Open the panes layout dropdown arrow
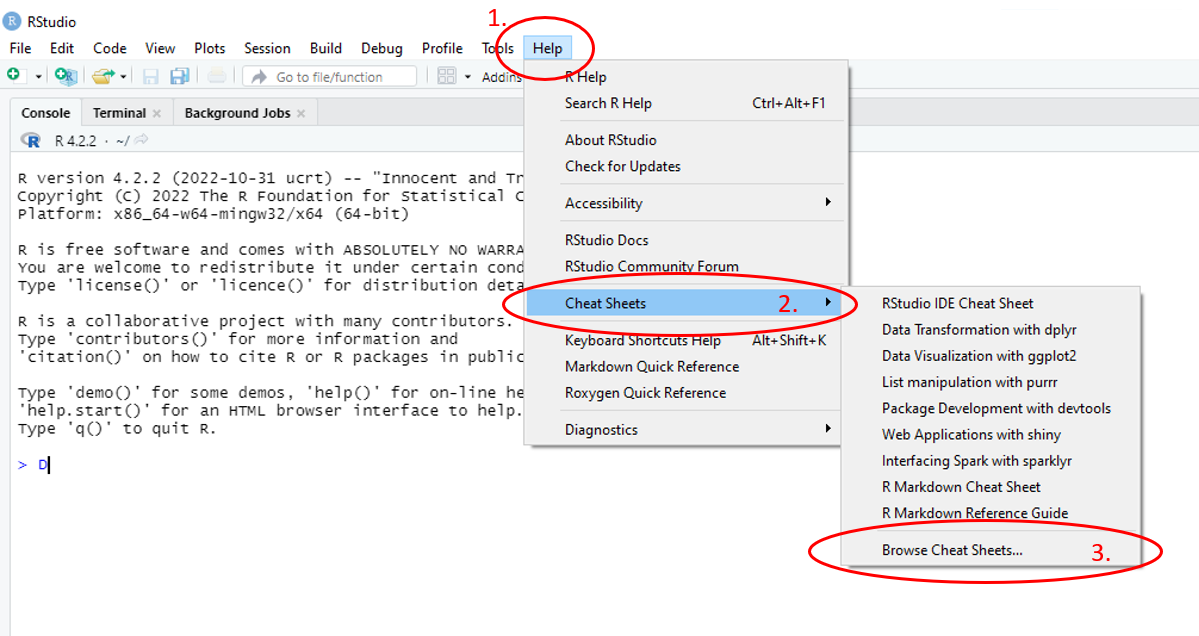 pos(467,76)
